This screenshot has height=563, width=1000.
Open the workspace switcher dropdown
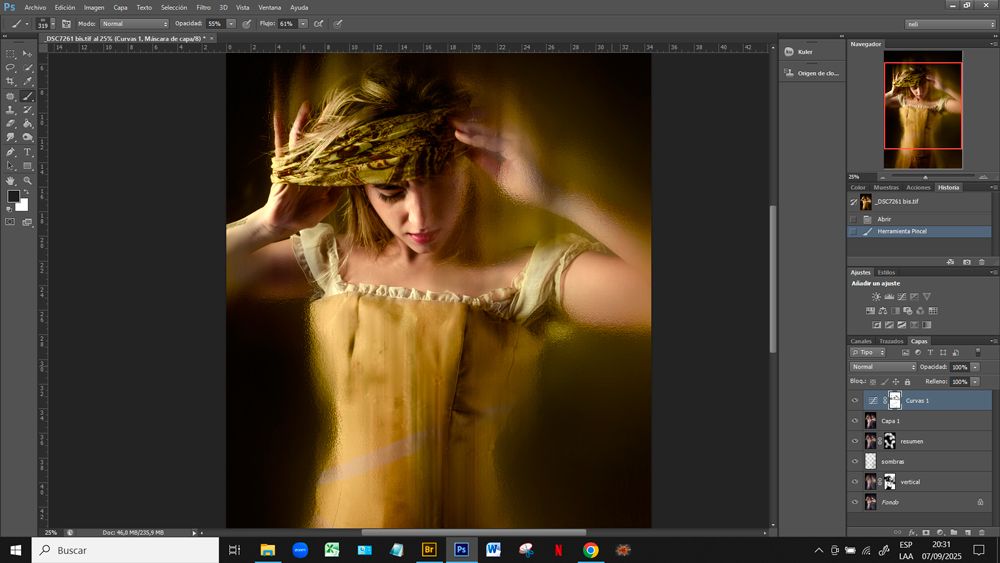click(x=950, y=24)
